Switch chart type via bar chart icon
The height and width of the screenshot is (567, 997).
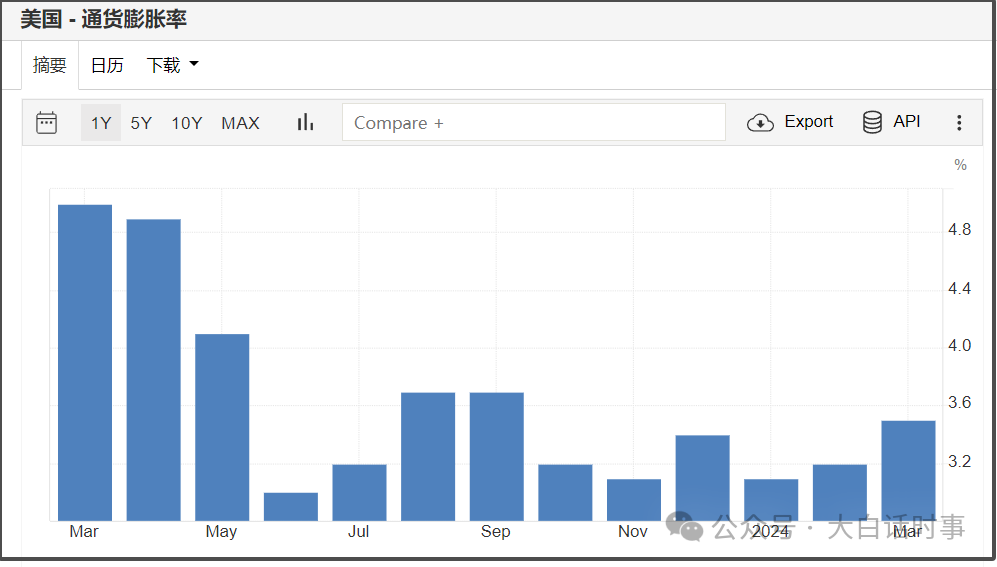tap(305, 122)
